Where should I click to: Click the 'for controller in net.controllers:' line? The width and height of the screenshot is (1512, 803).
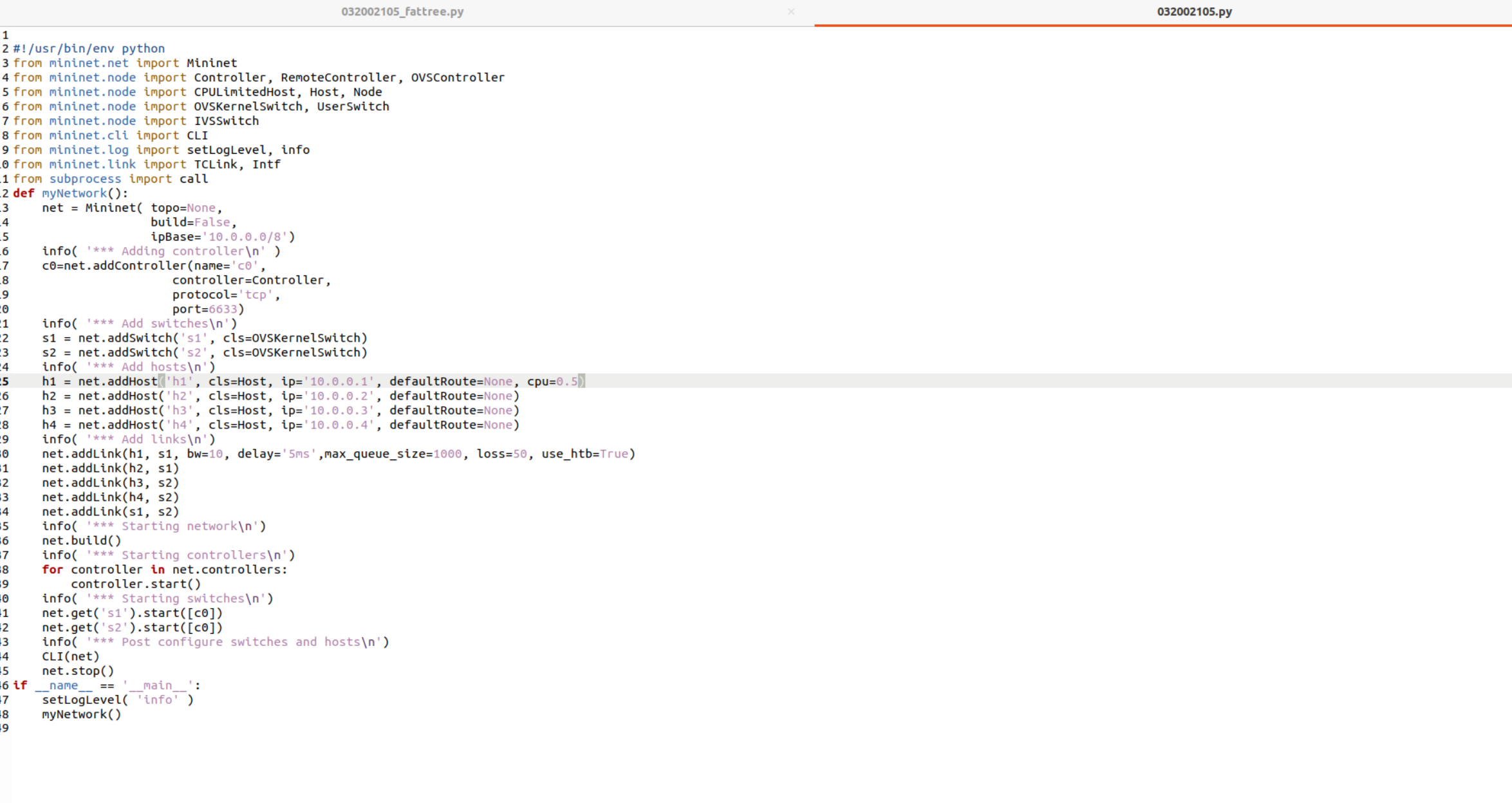[x=164, y=569]
